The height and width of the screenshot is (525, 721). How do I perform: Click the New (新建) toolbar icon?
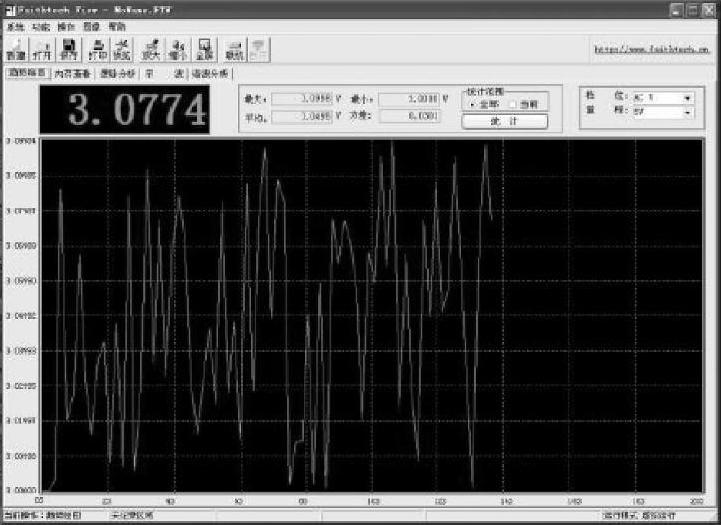point(17,49)
